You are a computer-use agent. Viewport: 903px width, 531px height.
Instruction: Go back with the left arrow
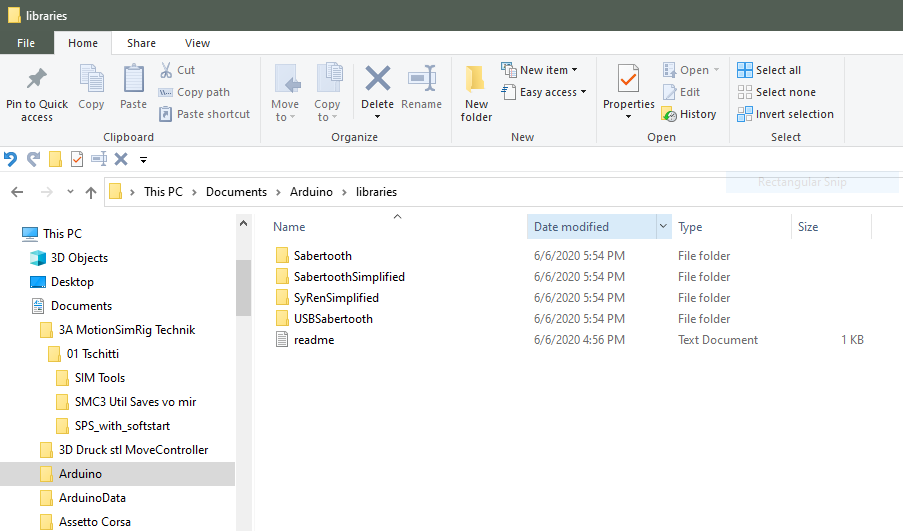pyautogui.click(x=17, y=192)
